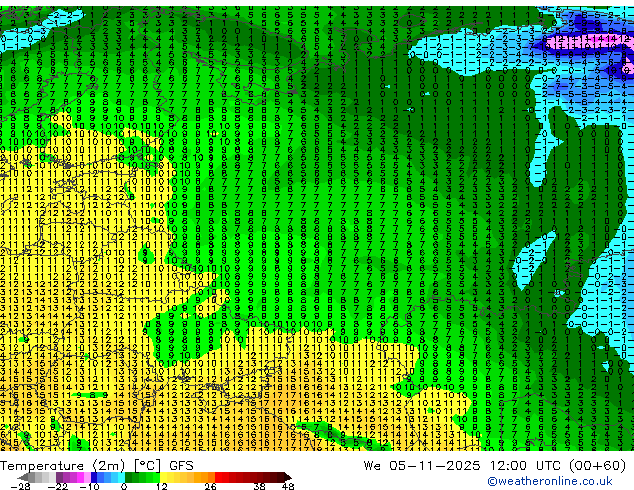This screenshot has height=490, width=634.
Task: Click the -22 label on color scale
Action: (x=58, y=486)
